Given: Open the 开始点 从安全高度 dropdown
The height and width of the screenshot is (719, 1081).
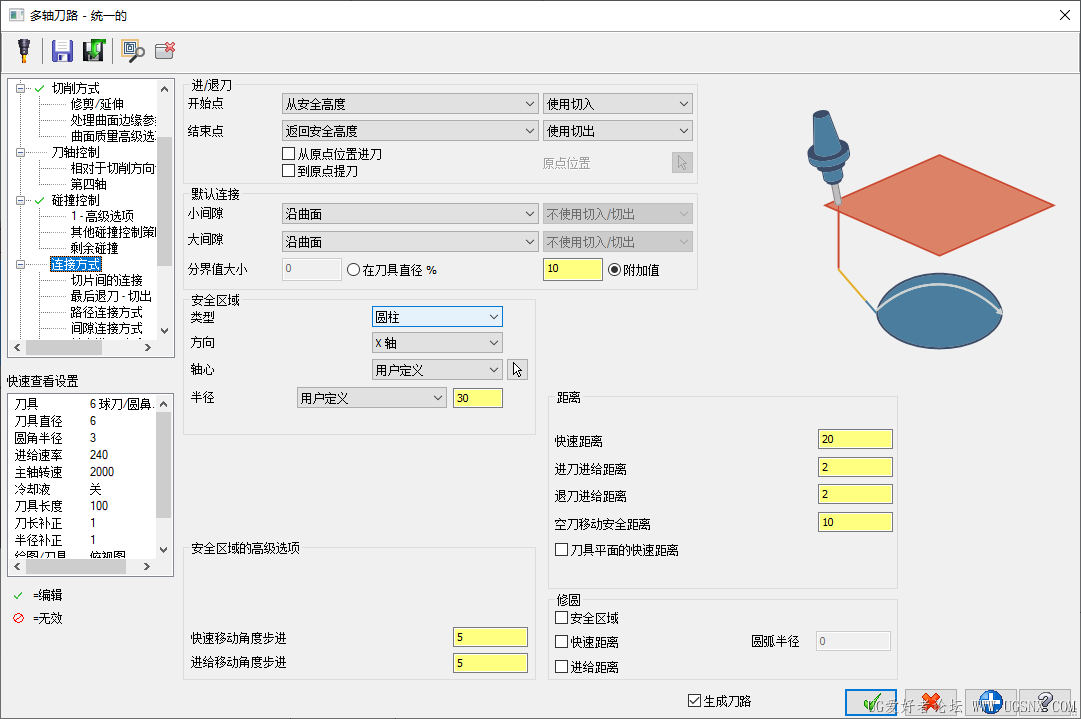Looking at the screenshot, I should point(410,104).
